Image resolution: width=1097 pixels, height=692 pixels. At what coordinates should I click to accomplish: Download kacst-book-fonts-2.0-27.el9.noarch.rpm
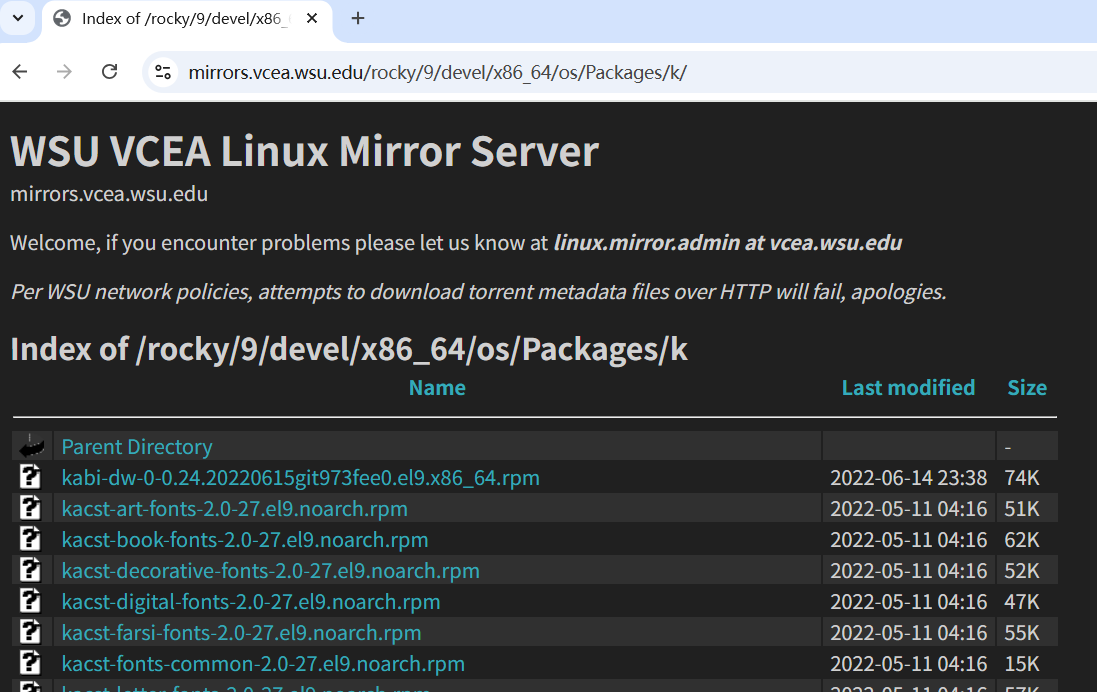[x=245, y=539]
